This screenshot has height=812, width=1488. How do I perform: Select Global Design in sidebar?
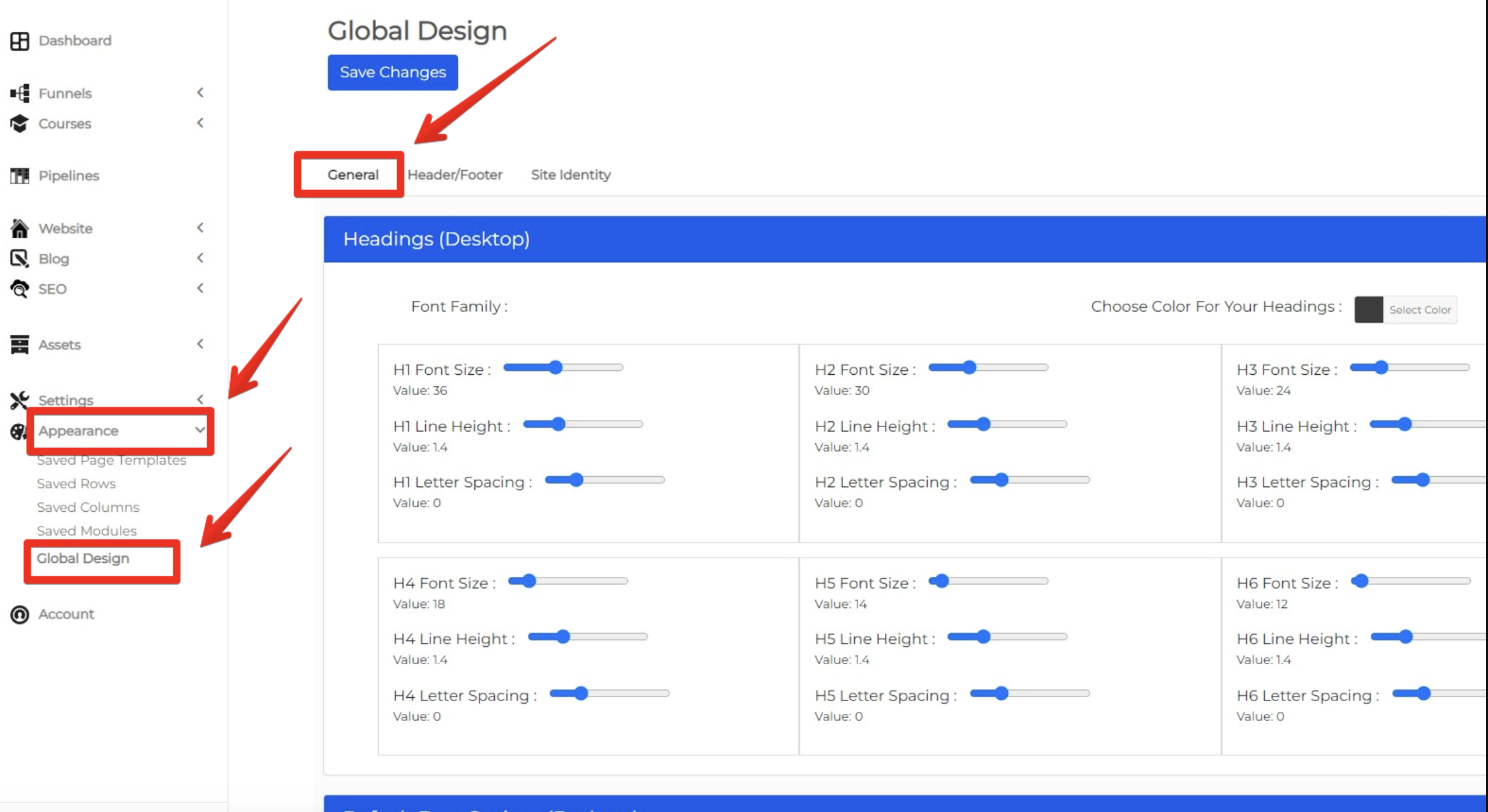[83, 558]
